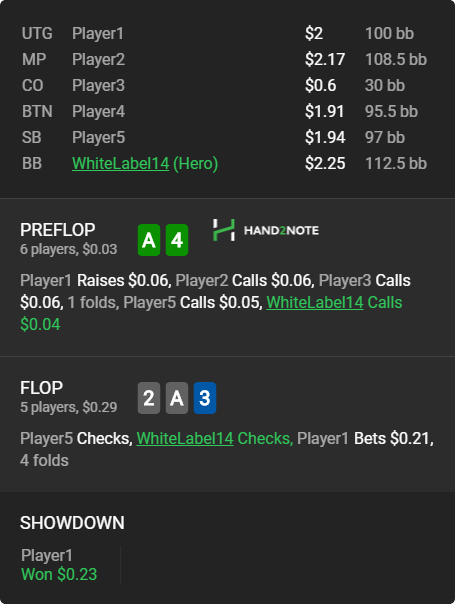Click the gray Ace flop card
This screenshot has height=604, width=455.
pyautogui.click(x=177, y=398)
